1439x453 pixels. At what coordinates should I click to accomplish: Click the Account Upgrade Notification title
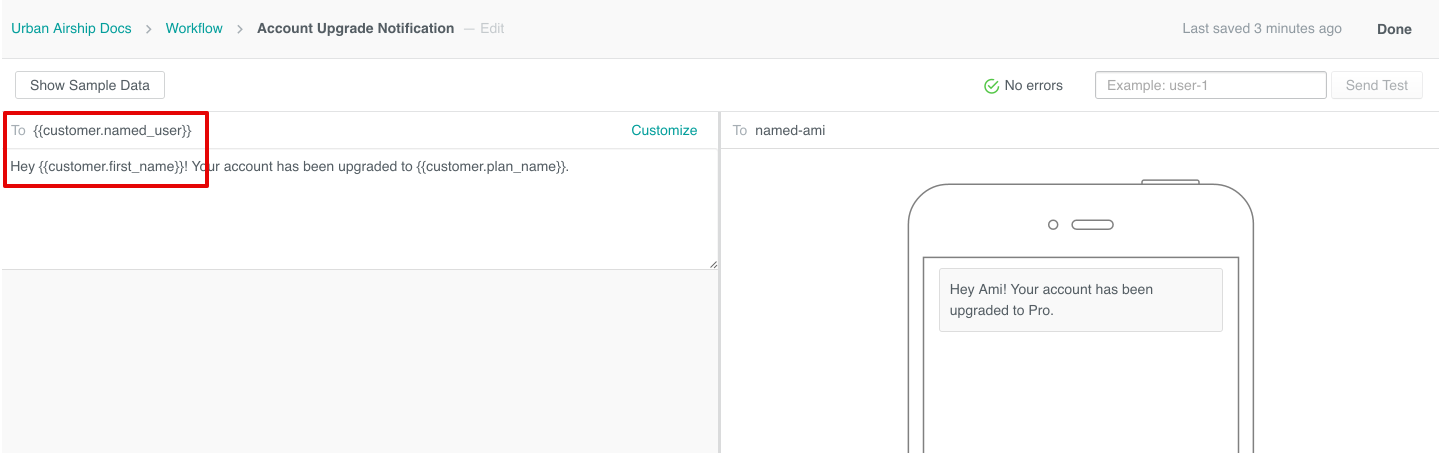coord(355,29)
